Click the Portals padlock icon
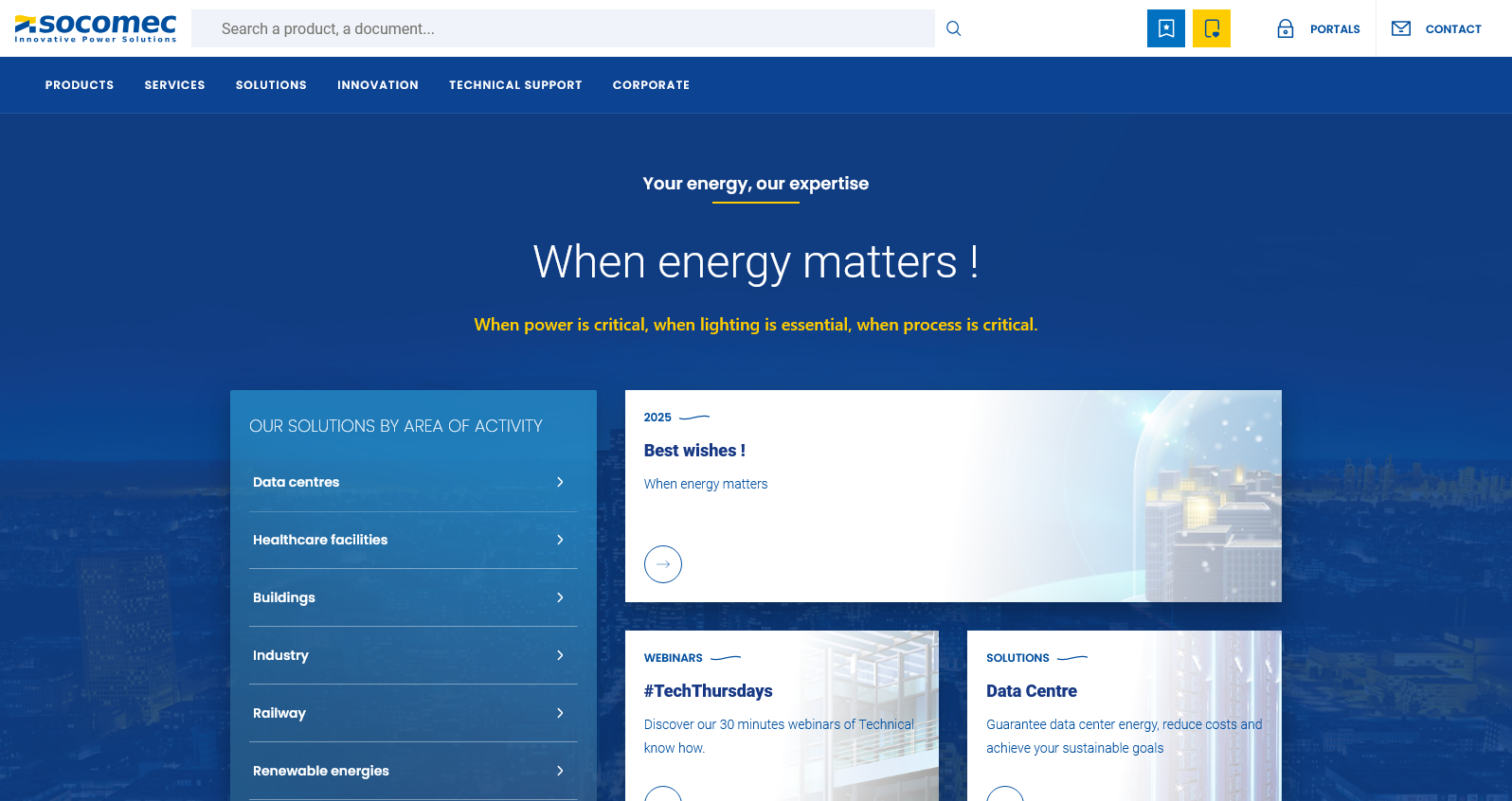Viewport: 1512px width, 801px height. point(1286,29)
